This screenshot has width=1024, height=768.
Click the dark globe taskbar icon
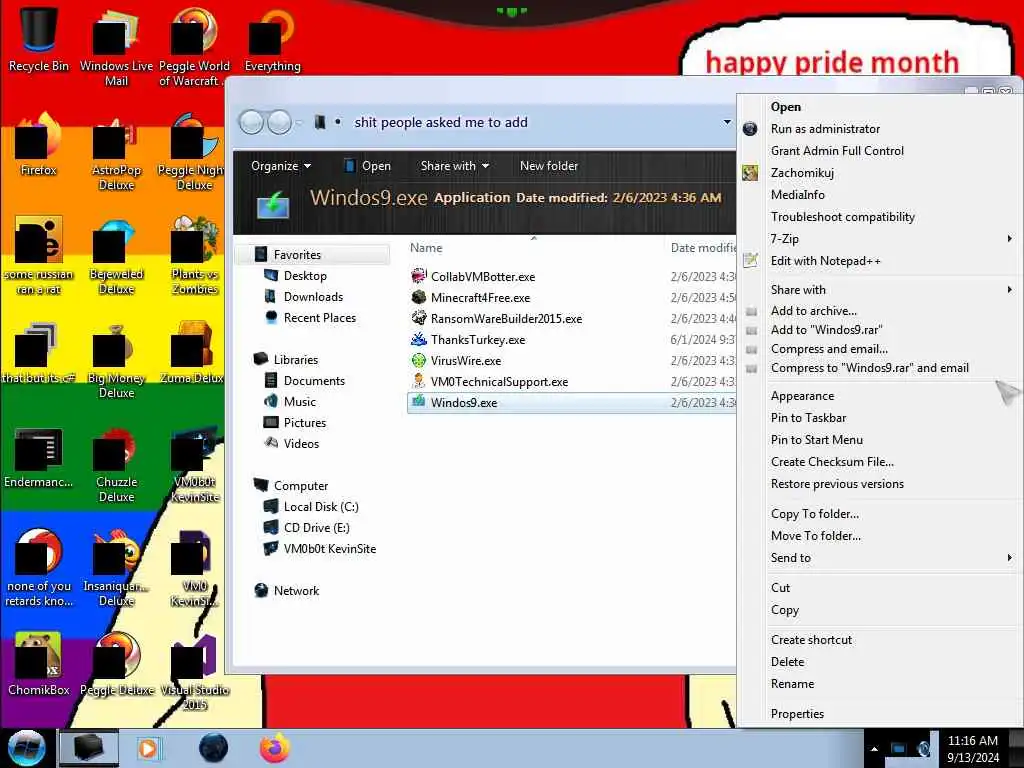214,748
